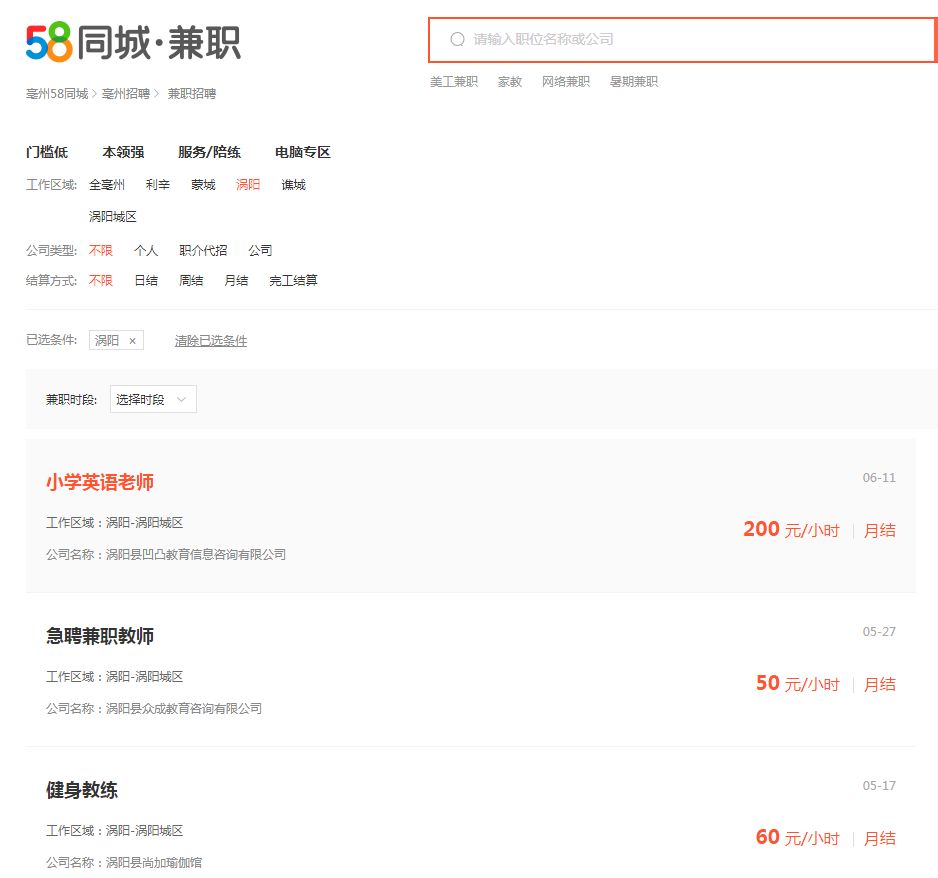The height and width of the screenshot is (878, 938).
Task: Select the 涡阳城区 sub-area
Action: (113, 217)
